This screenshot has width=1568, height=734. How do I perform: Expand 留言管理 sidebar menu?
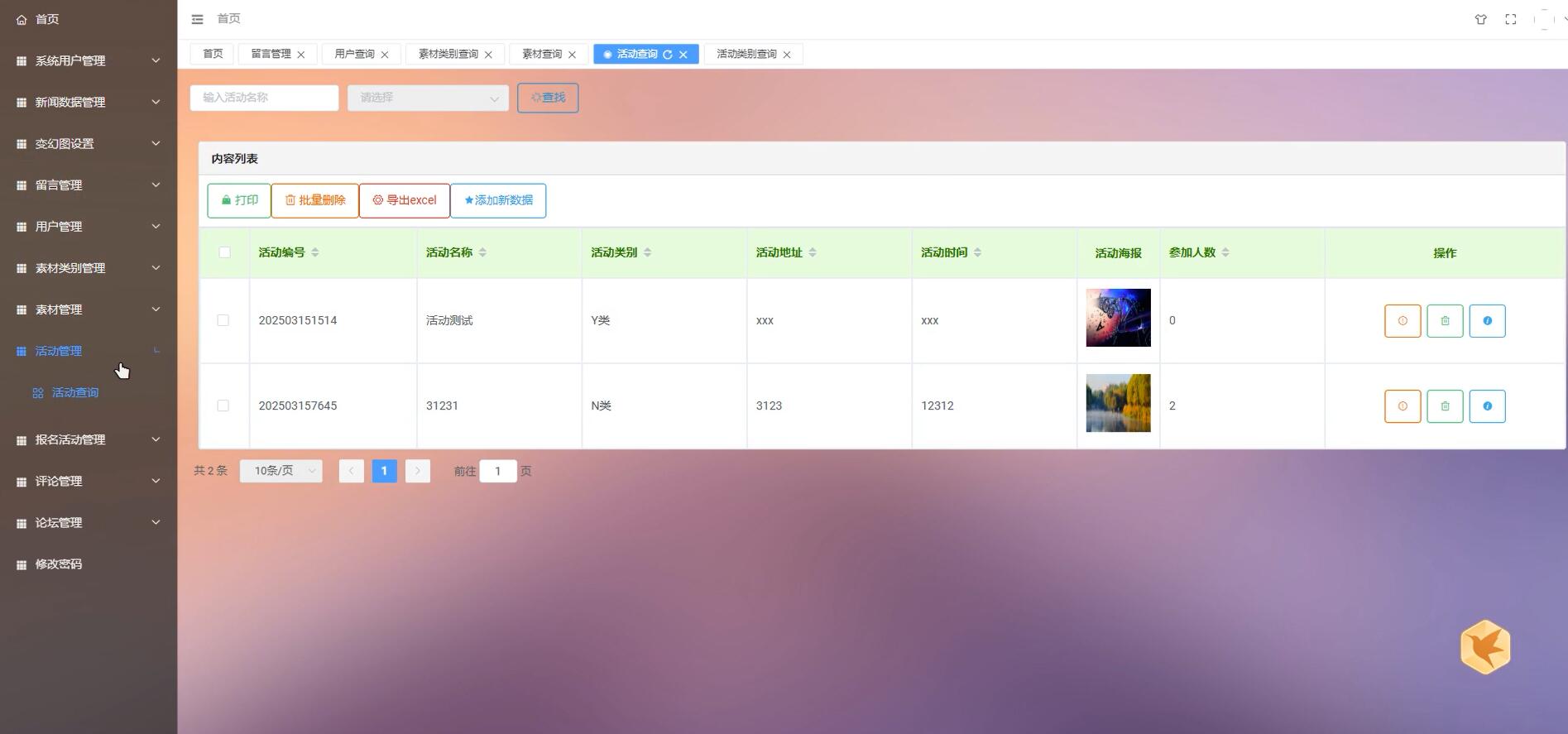tap(89, 185)
